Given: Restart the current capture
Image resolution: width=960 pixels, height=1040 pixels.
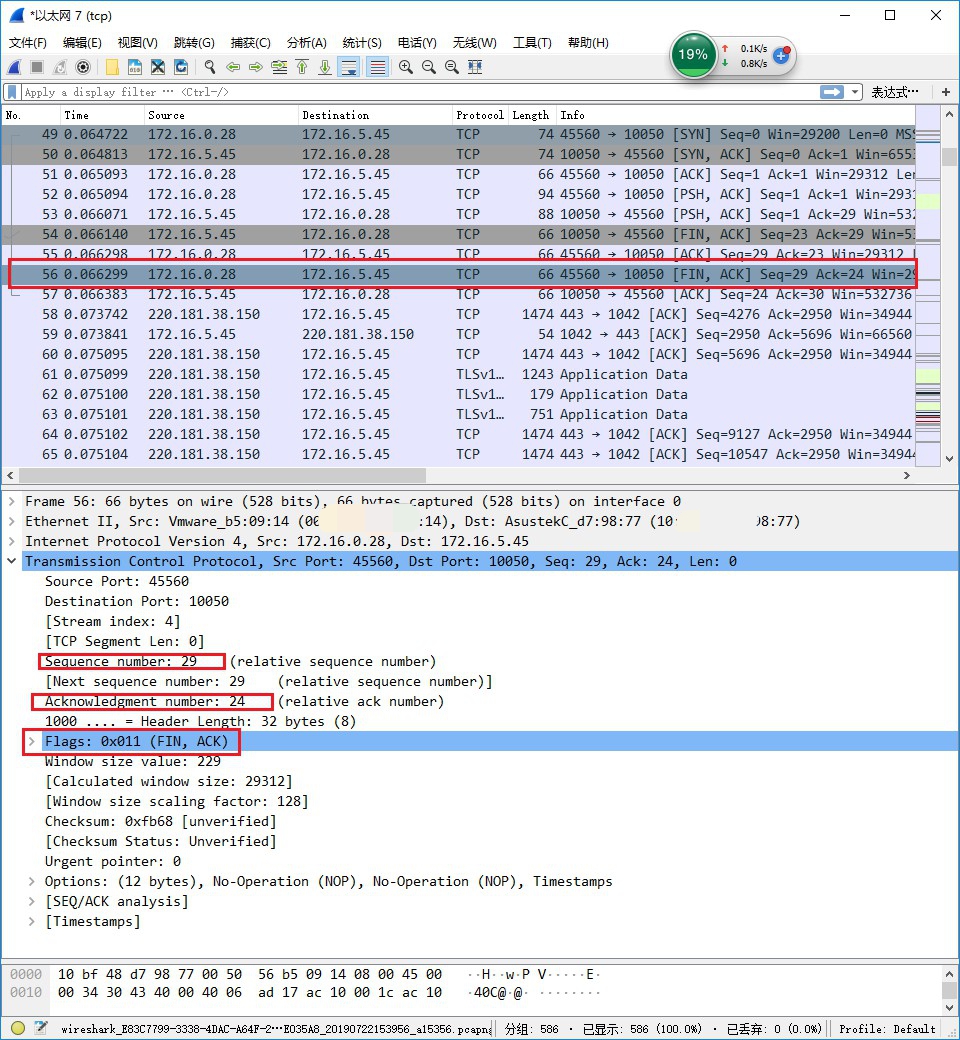Looking at the screenshot, I should (x=60, y=67).
